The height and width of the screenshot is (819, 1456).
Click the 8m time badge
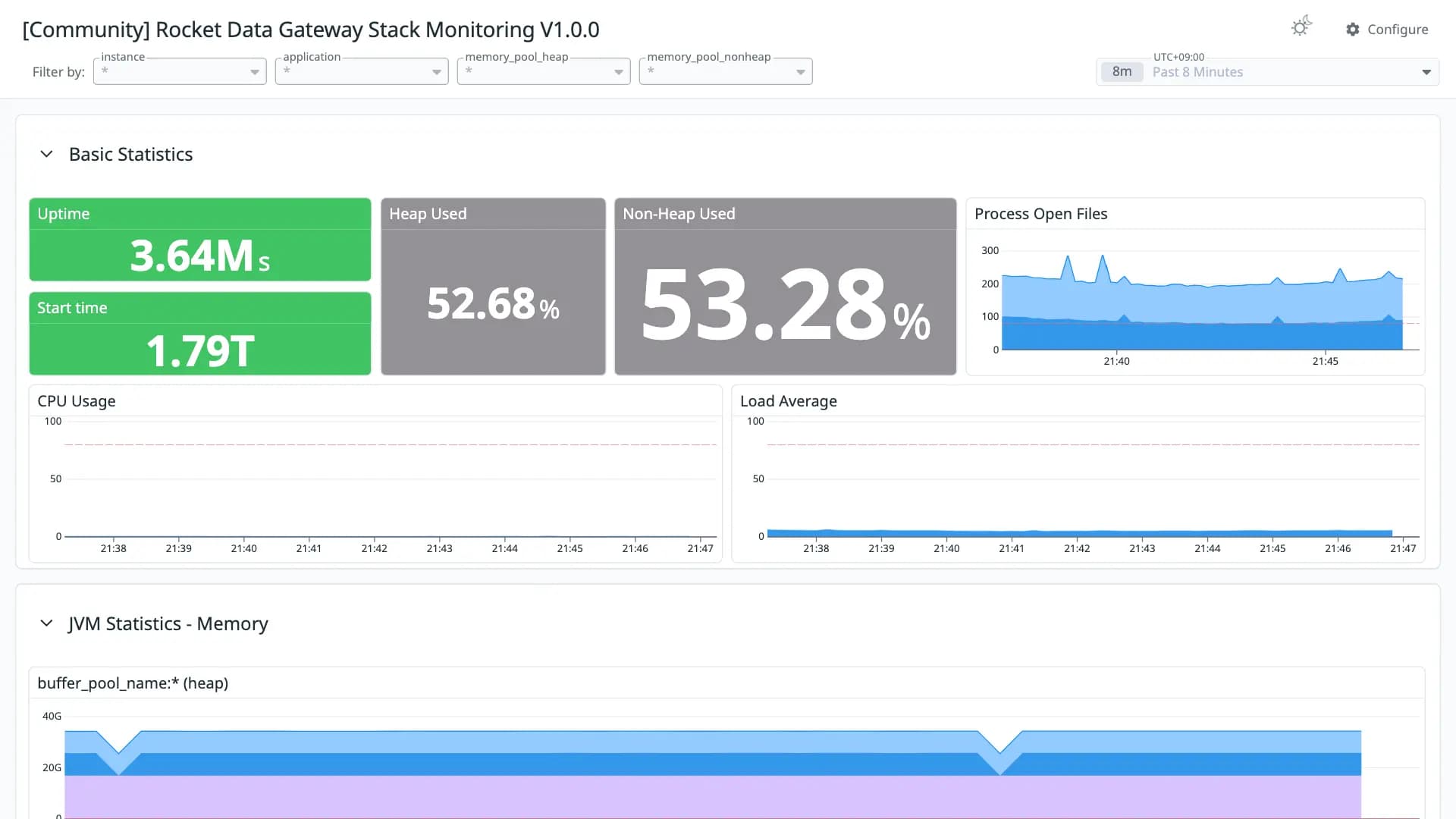[1122, 72]
